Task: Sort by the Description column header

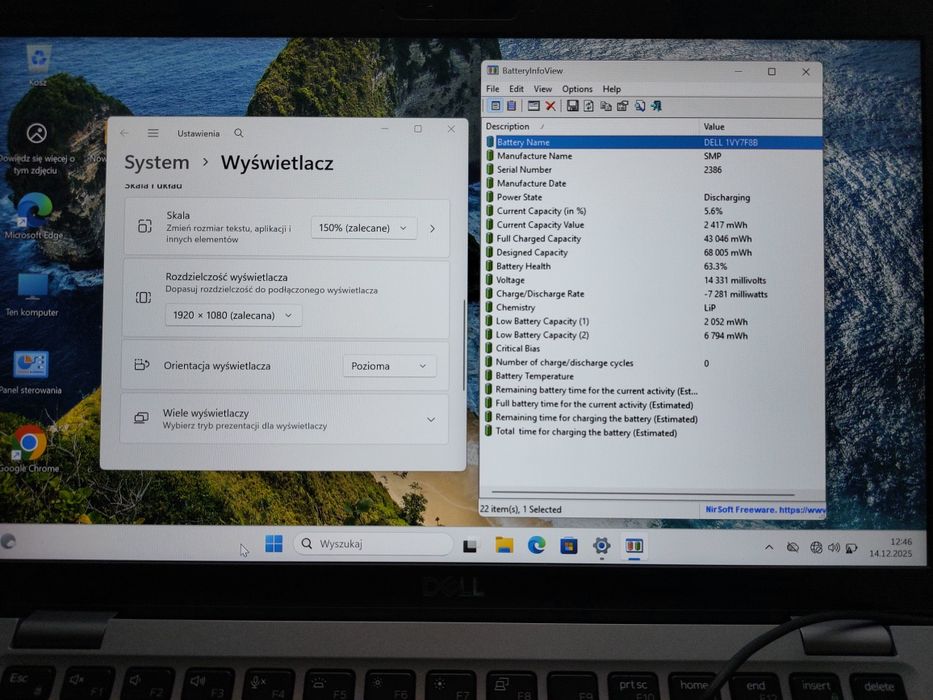Action: (x=591, y=126)
